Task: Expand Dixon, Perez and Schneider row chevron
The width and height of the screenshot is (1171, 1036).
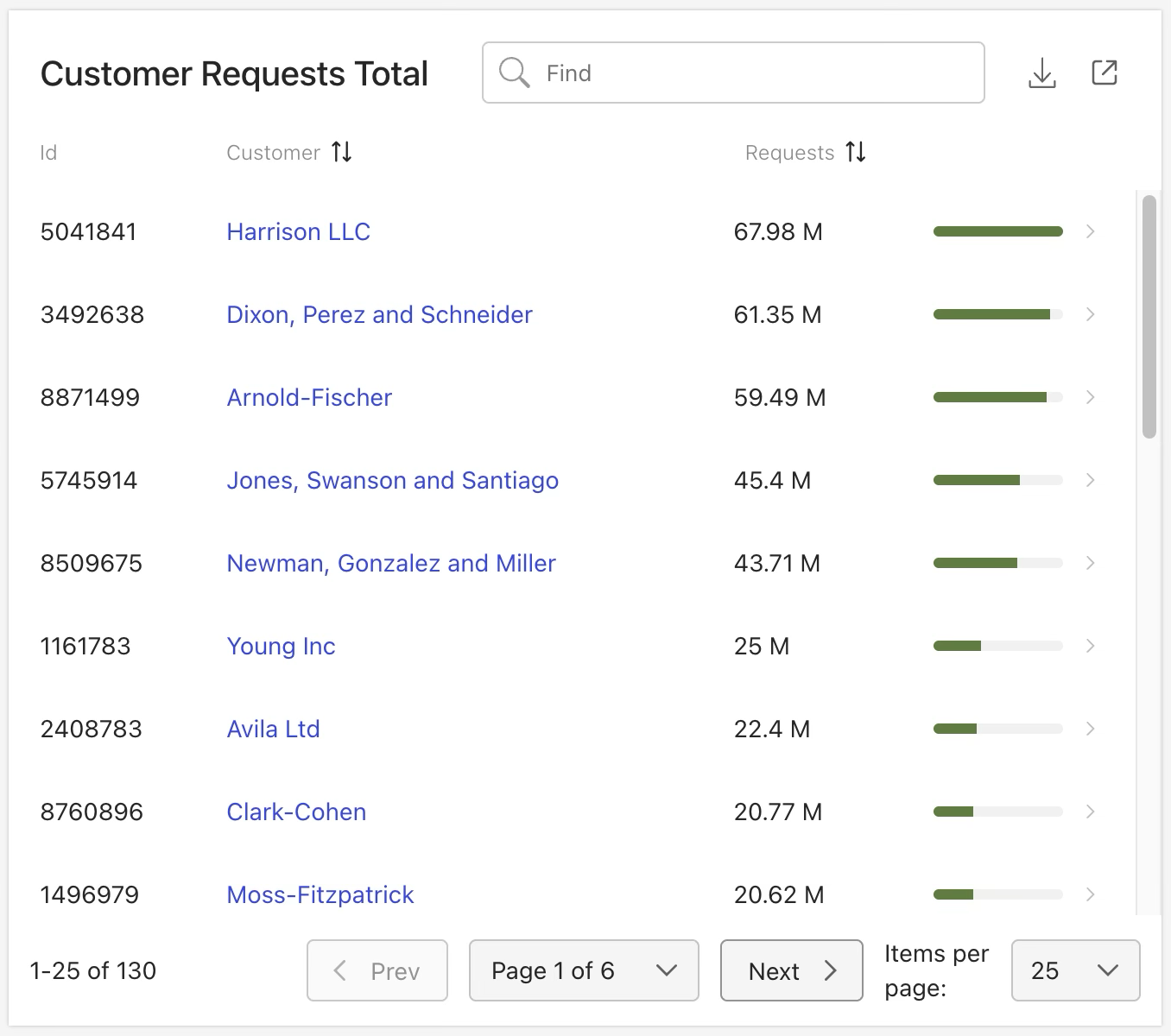Action: [1091, 314]
